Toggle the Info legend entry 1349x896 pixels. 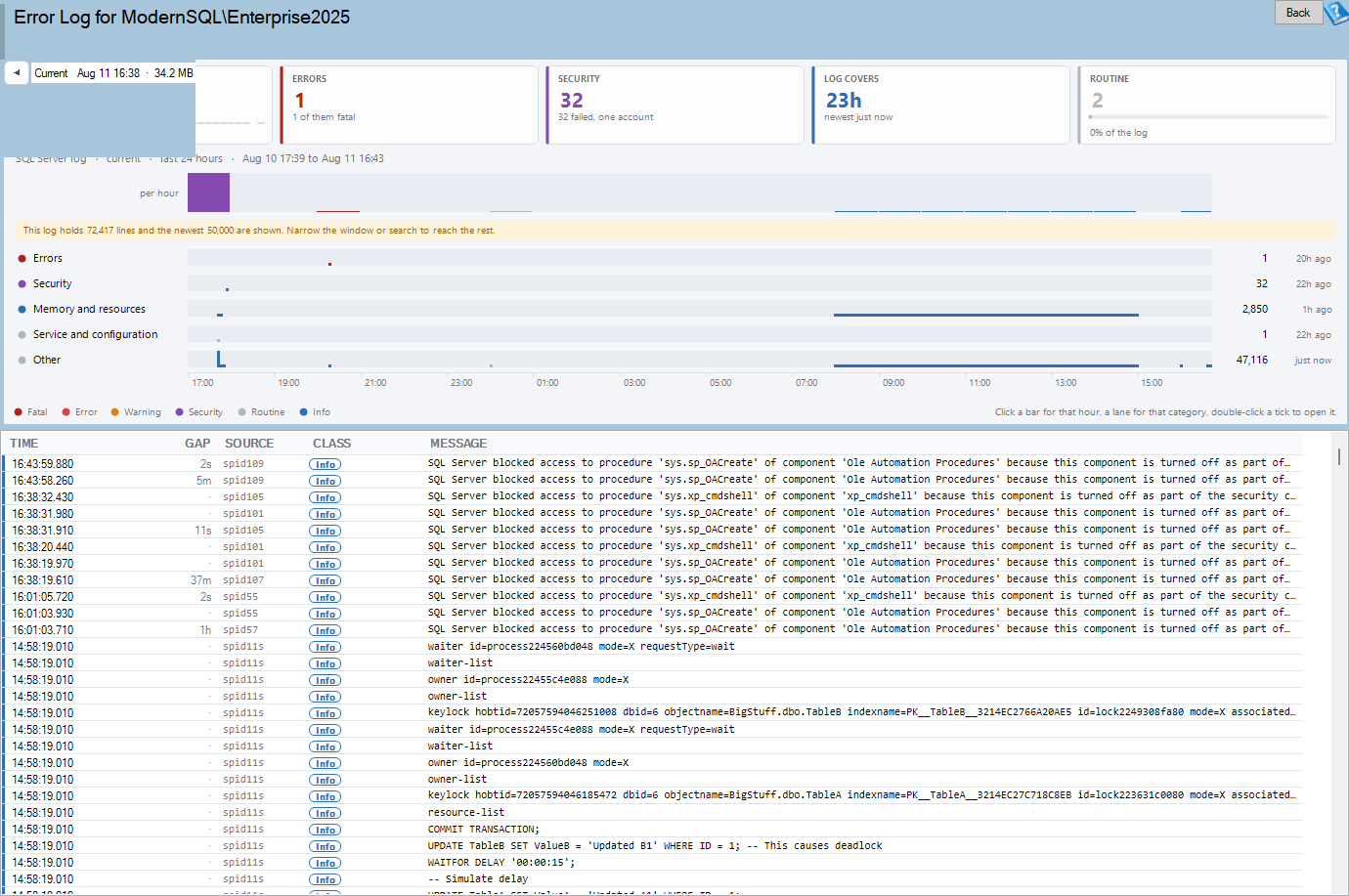pyautogui.click(x=315, y=412)
